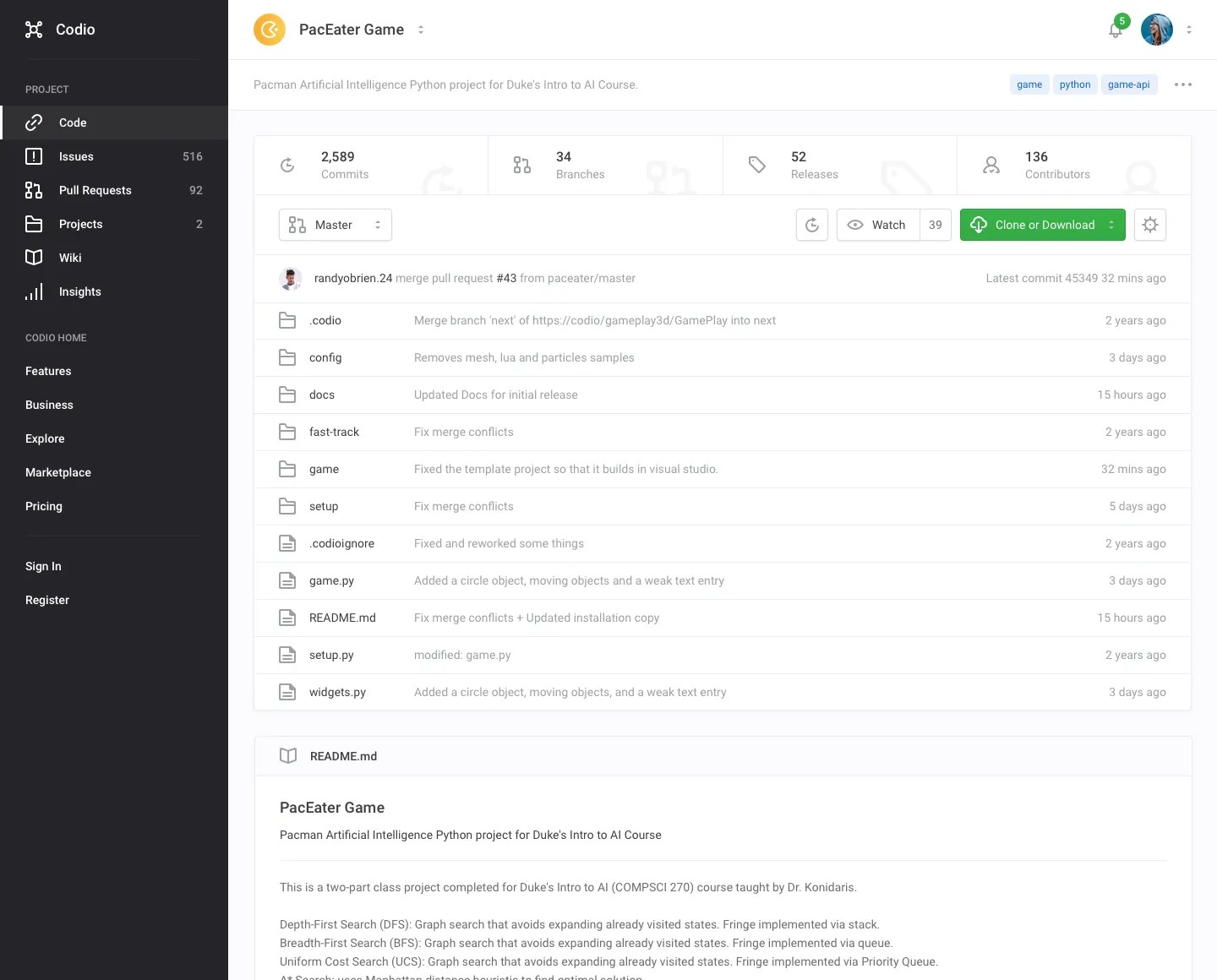View the 136 Contributors stat
The width and height of the screenshot is (1217, 980).
tap(1074, 166)
